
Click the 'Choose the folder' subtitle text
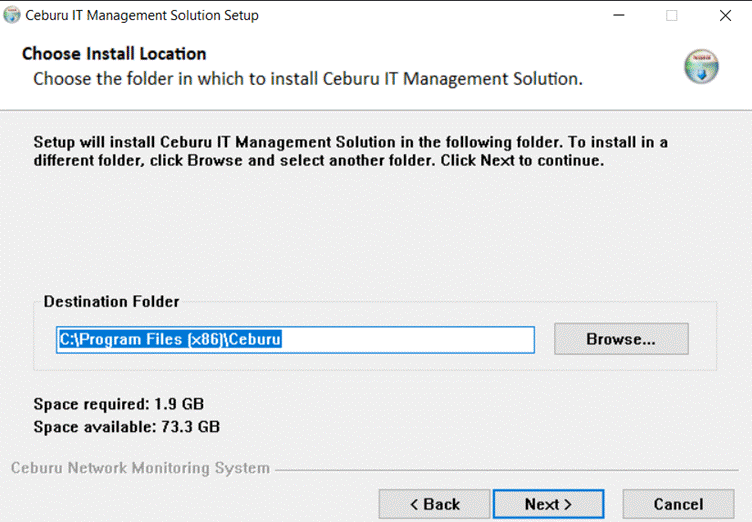pyautogui.click(x=308, y=79)
